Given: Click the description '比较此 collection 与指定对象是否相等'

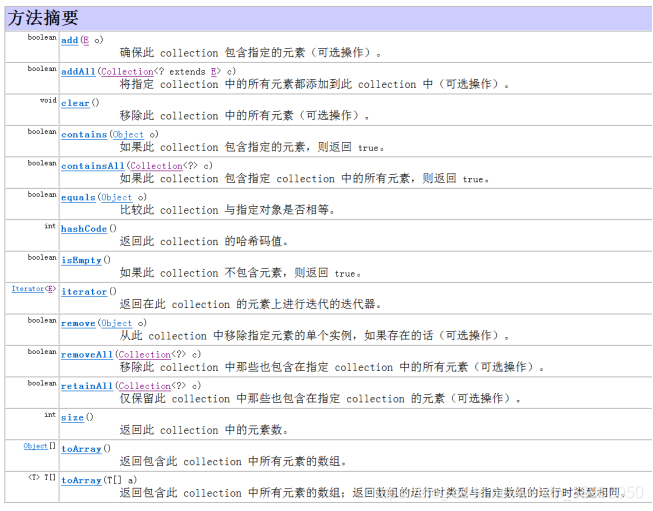Looking at the screenshot, I should (227, 210).
